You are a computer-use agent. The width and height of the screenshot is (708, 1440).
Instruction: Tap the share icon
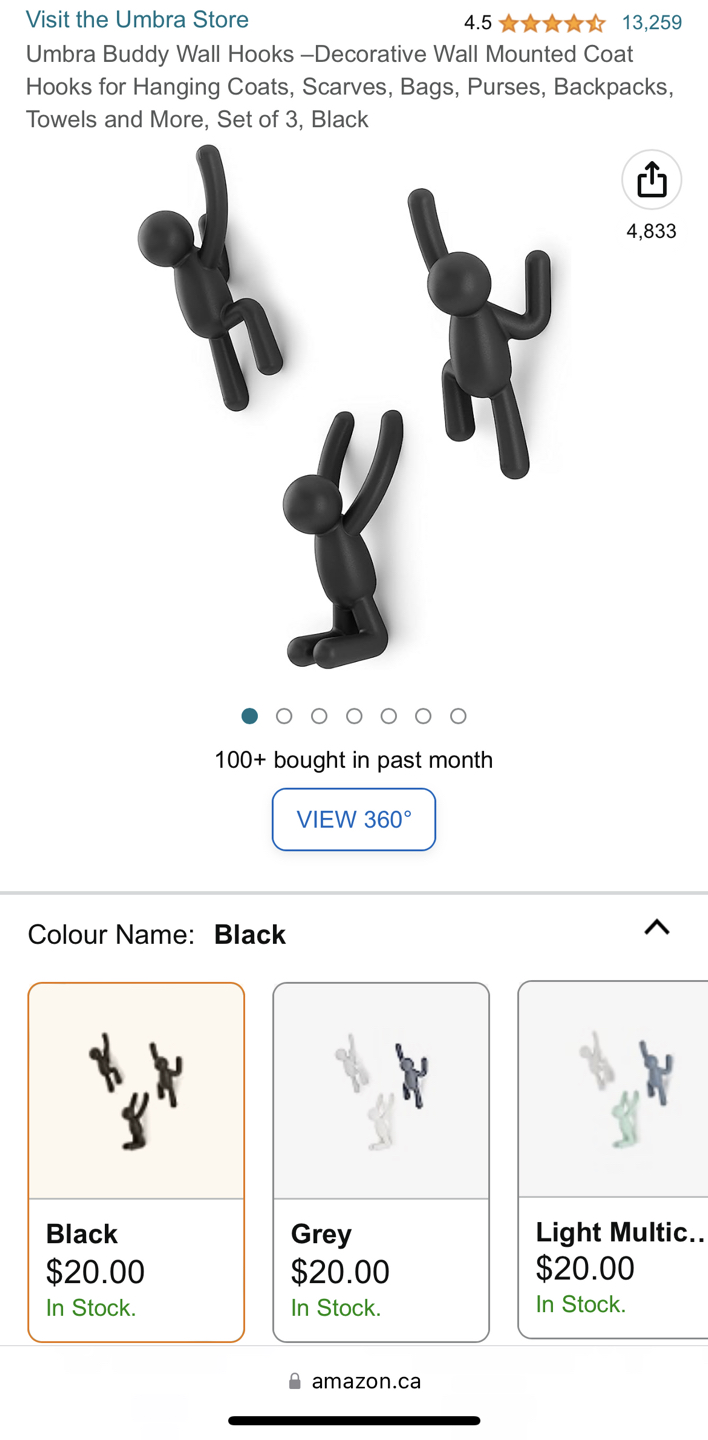coord(652,180)
